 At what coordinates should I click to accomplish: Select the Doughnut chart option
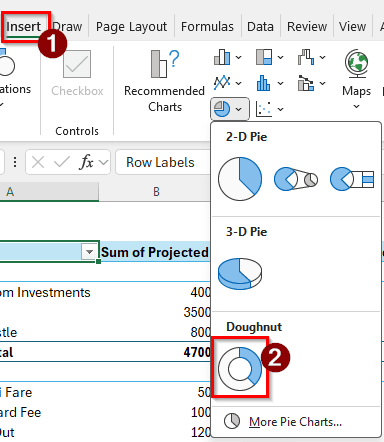tap(240, 368)
